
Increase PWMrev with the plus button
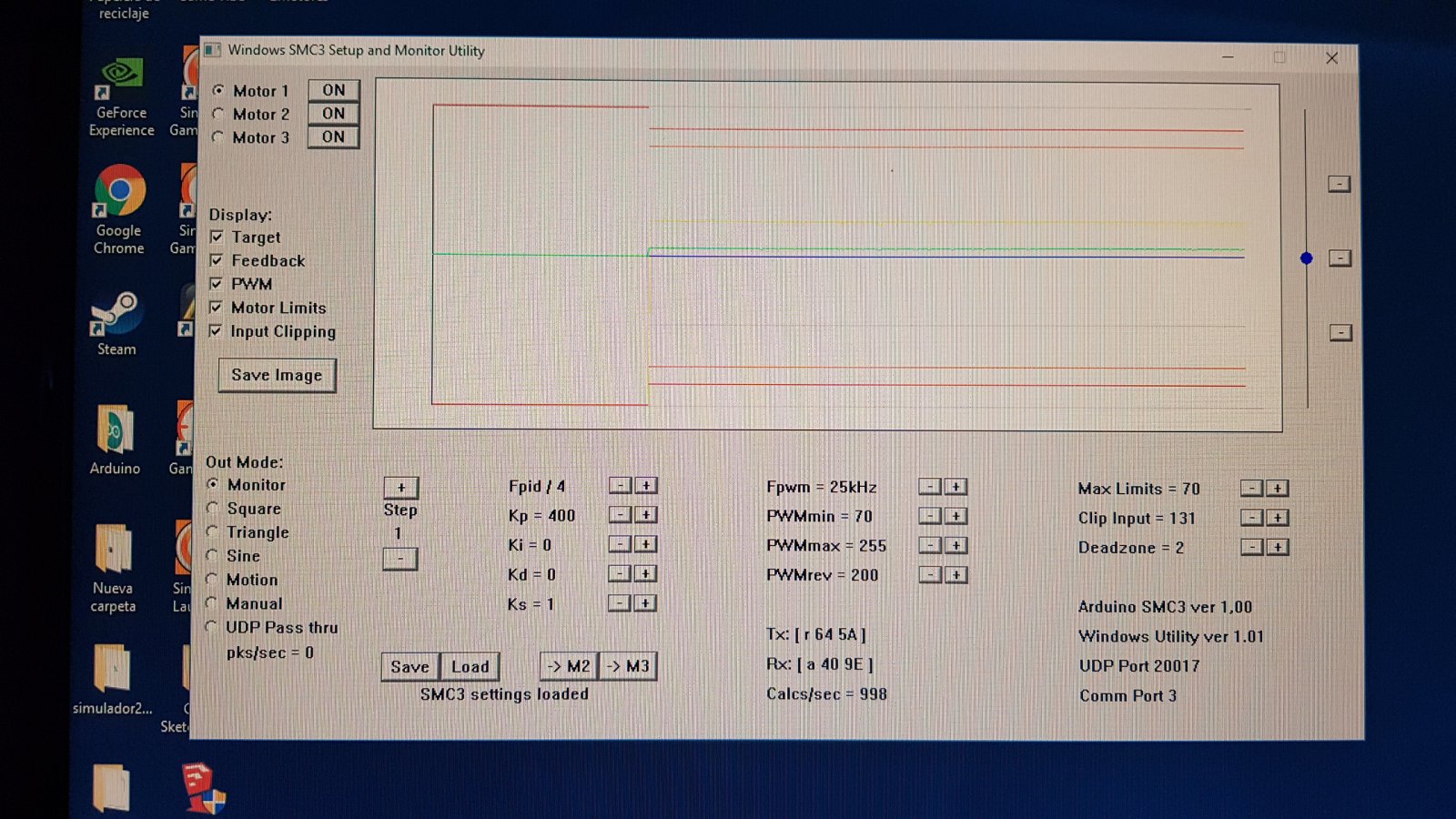(x=956, y=575)
